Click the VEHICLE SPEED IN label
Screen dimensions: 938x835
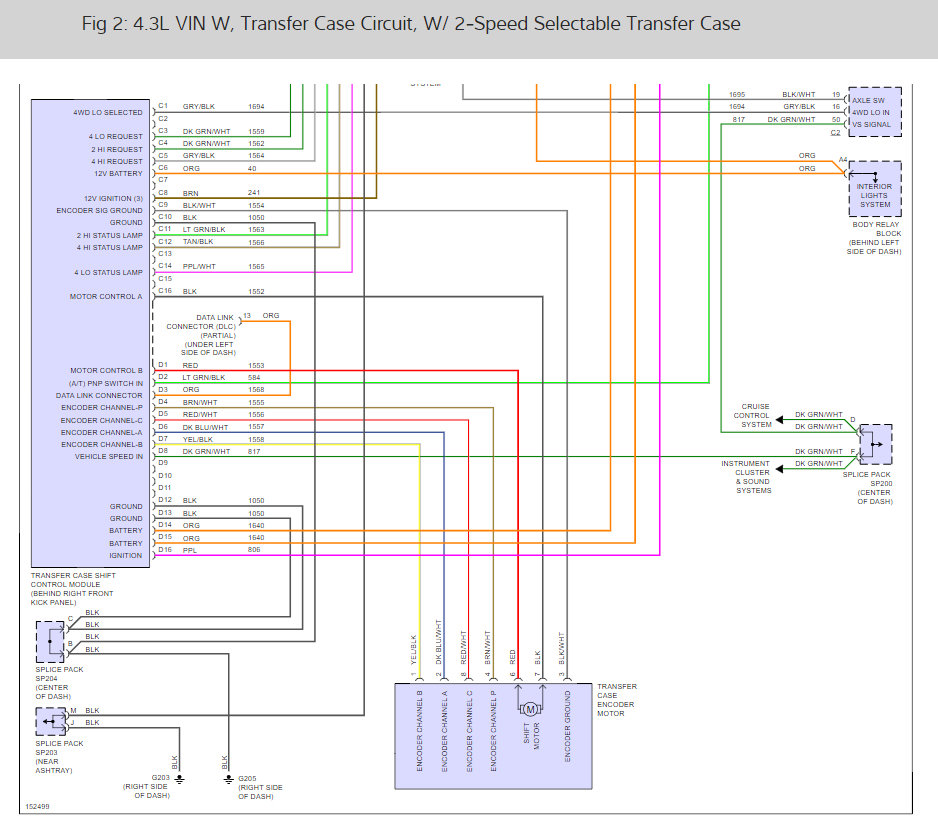pos(109,457)
